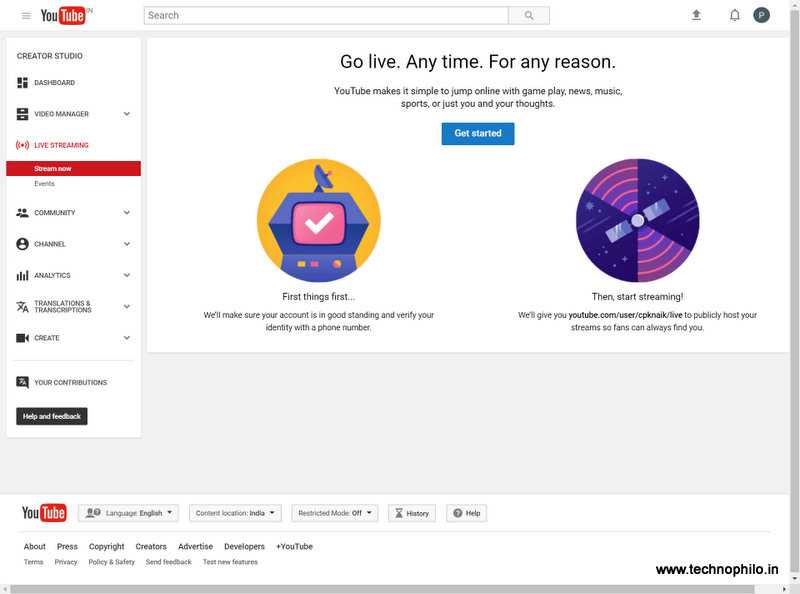Open the Dashboard from the sidebar

(20, 82)
